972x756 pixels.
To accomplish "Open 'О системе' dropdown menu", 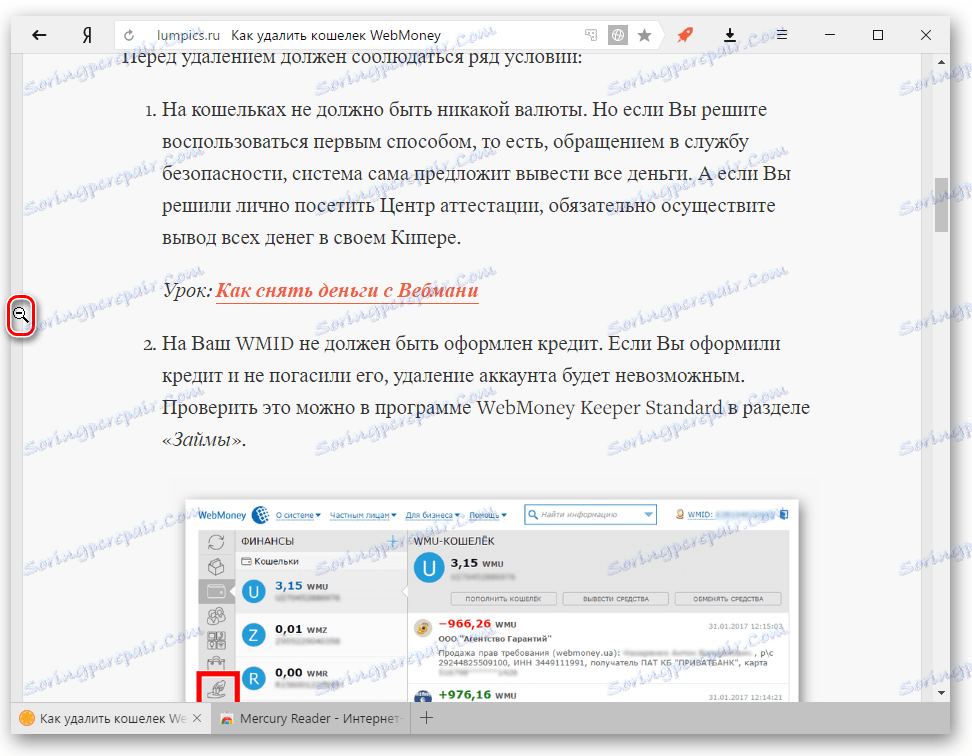I will pyautogui.click(x=298, y=515).
